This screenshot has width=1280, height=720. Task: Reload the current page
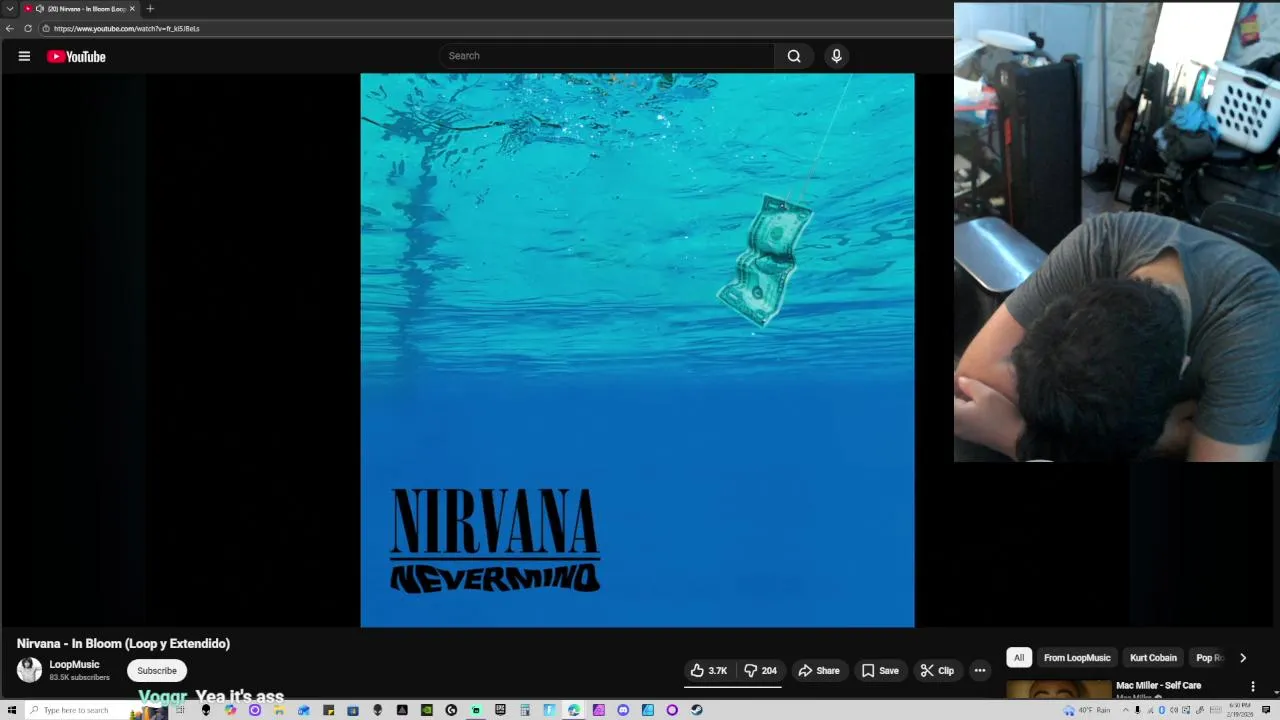click(x=28, y=28)
